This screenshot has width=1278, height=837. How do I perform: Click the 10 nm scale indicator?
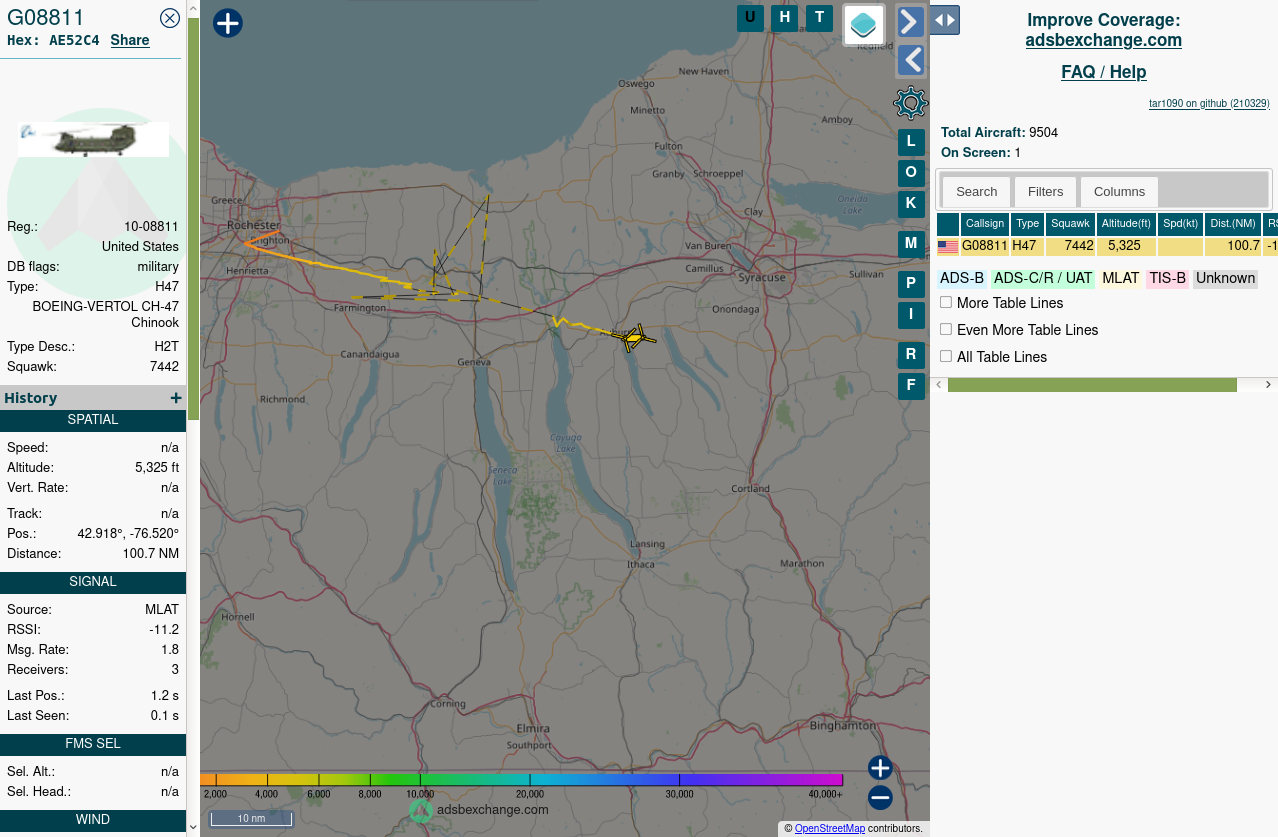(251, 819)
